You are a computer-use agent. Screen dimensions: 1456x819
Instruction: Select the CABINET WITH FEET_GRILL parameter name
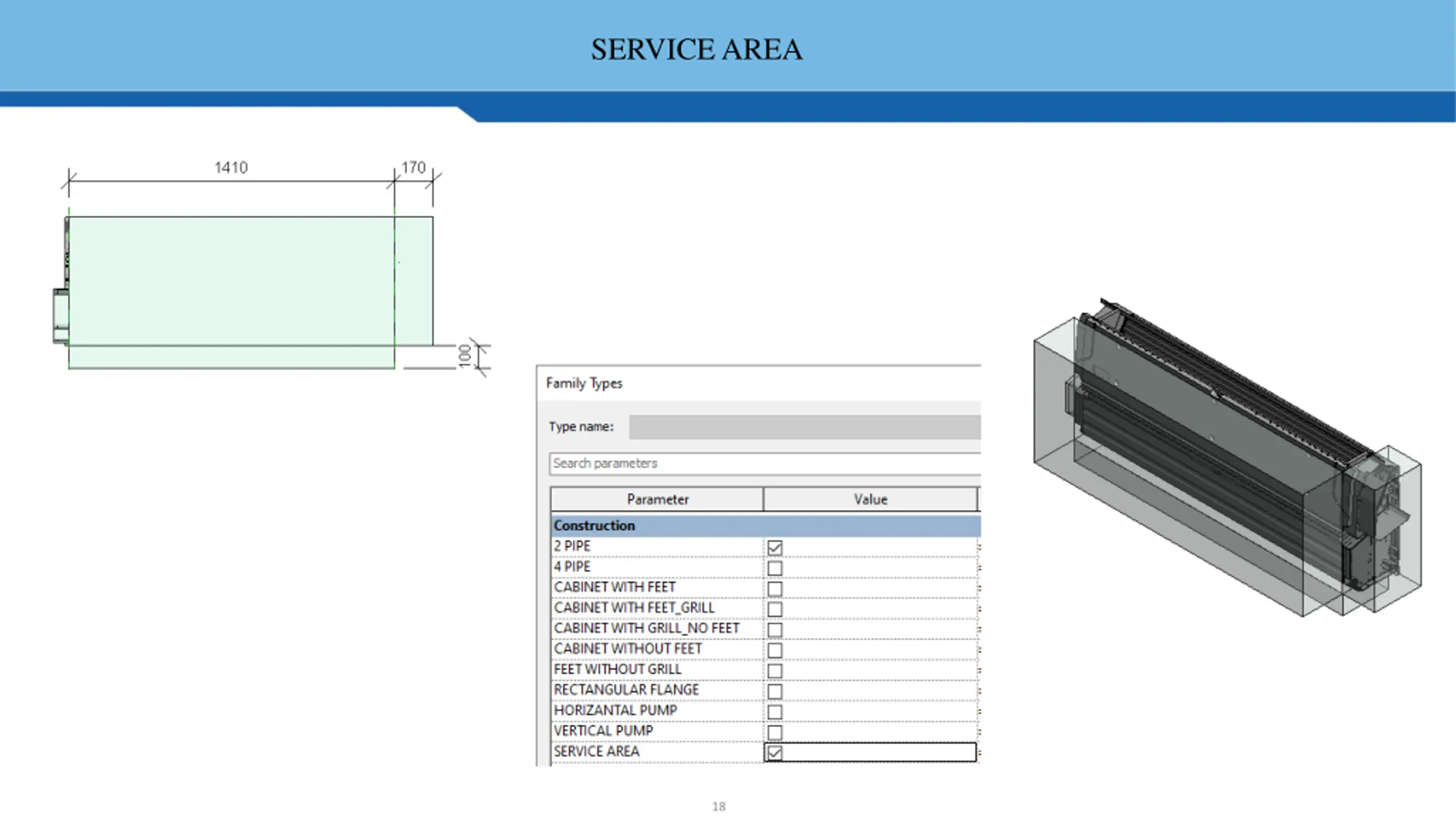[x=634, y=607]
